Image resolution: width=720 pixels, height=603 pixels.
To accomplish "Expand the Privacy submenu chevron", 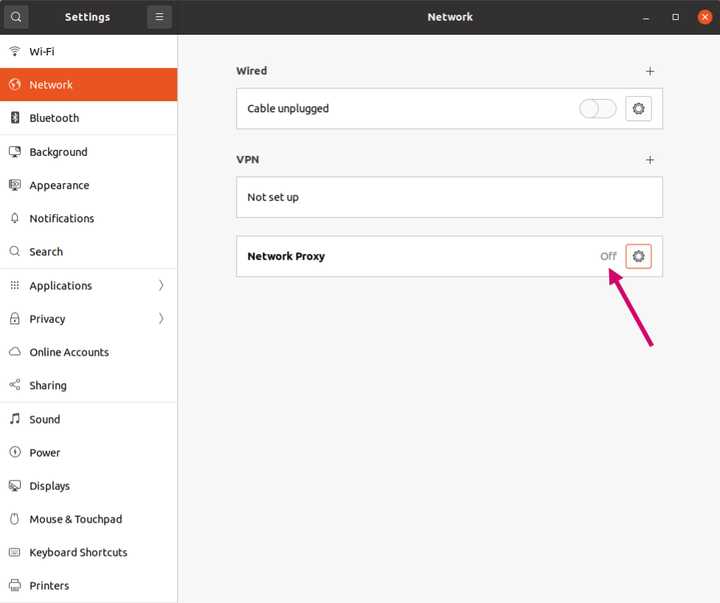I will pos(161,319).
